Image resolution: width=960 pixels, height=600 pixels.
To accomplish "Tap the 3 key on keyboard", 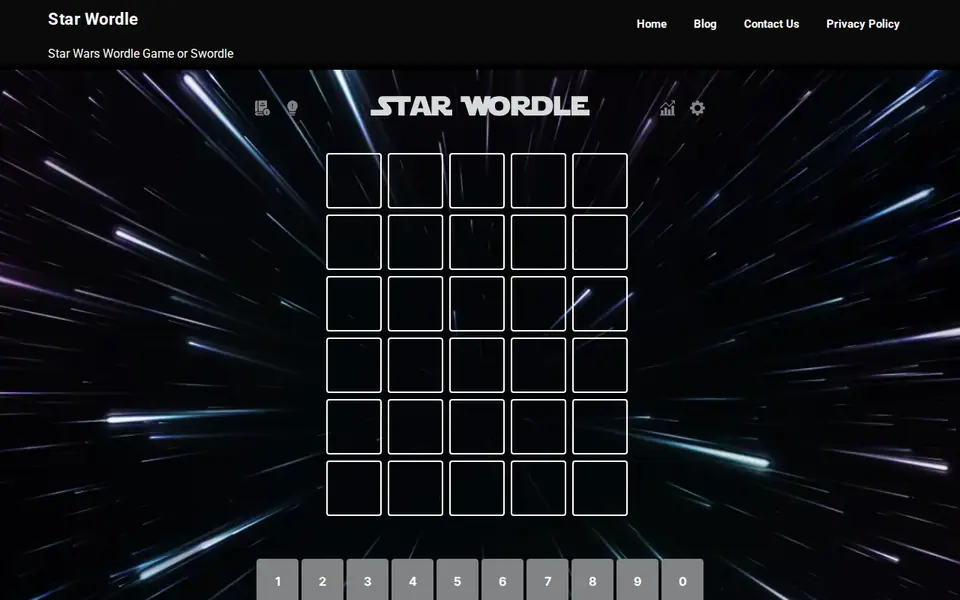I will tap(367, 580).
